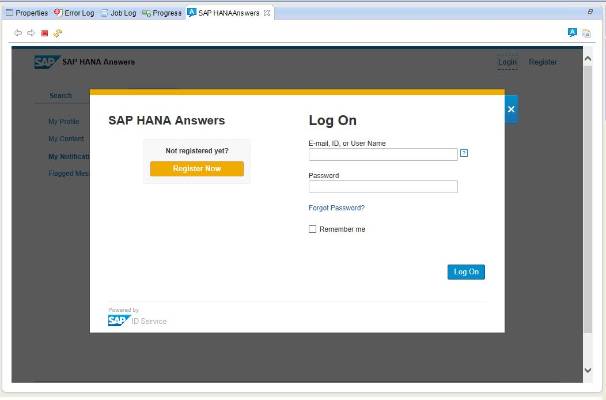The height and width of the screenshot is (400, 606).
Task: Stop page loading with red square icon
Action: pos(44,33)
